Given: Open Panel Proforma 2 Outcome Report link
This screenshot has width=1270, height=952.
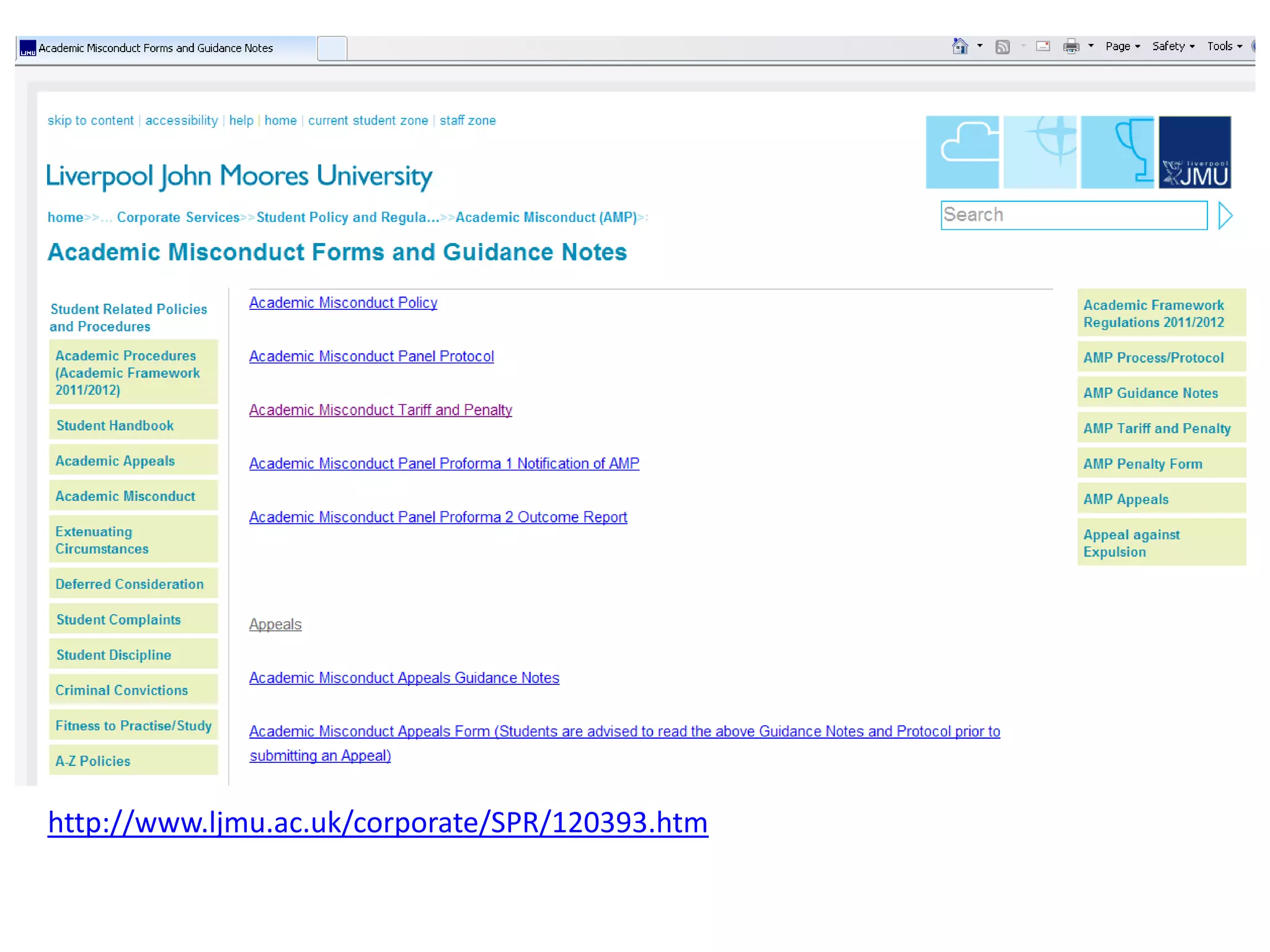Looking at the screenshot, I should tap(438, 518).
